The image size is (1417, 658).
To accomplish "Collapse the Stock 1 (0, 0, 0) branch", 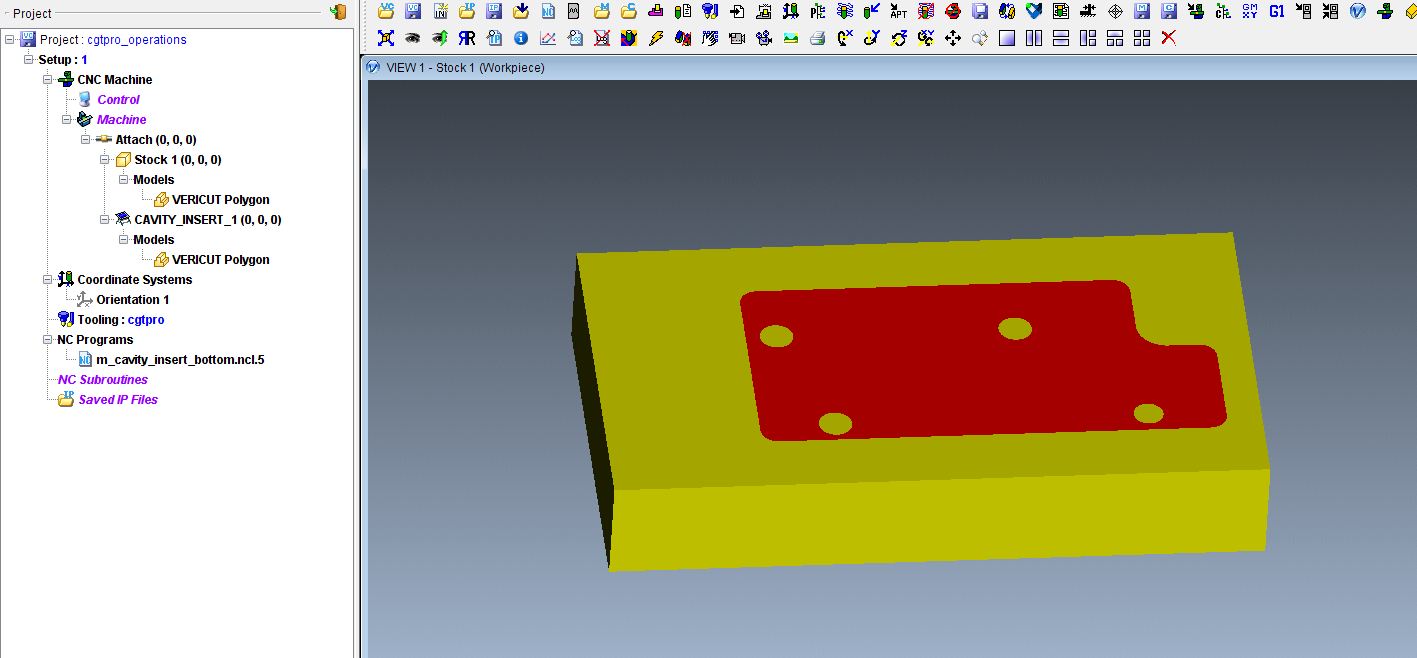I will pos(104,159).
